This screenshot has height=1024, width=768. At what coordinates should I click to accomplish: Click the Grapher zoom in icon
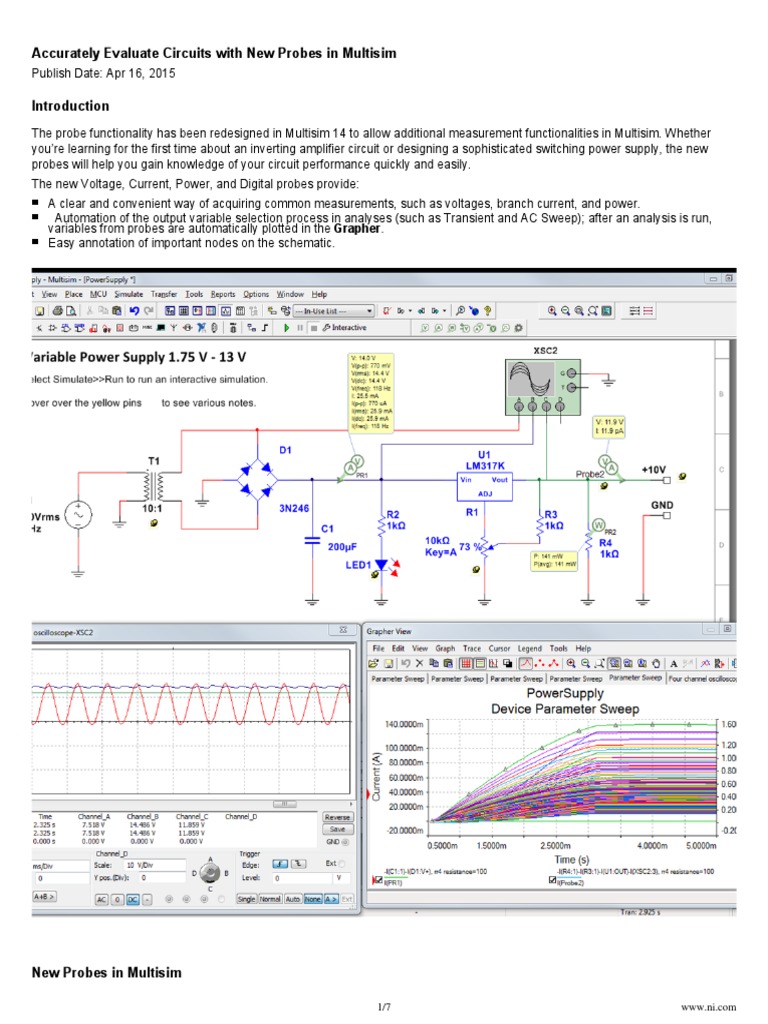pos(571,664)
